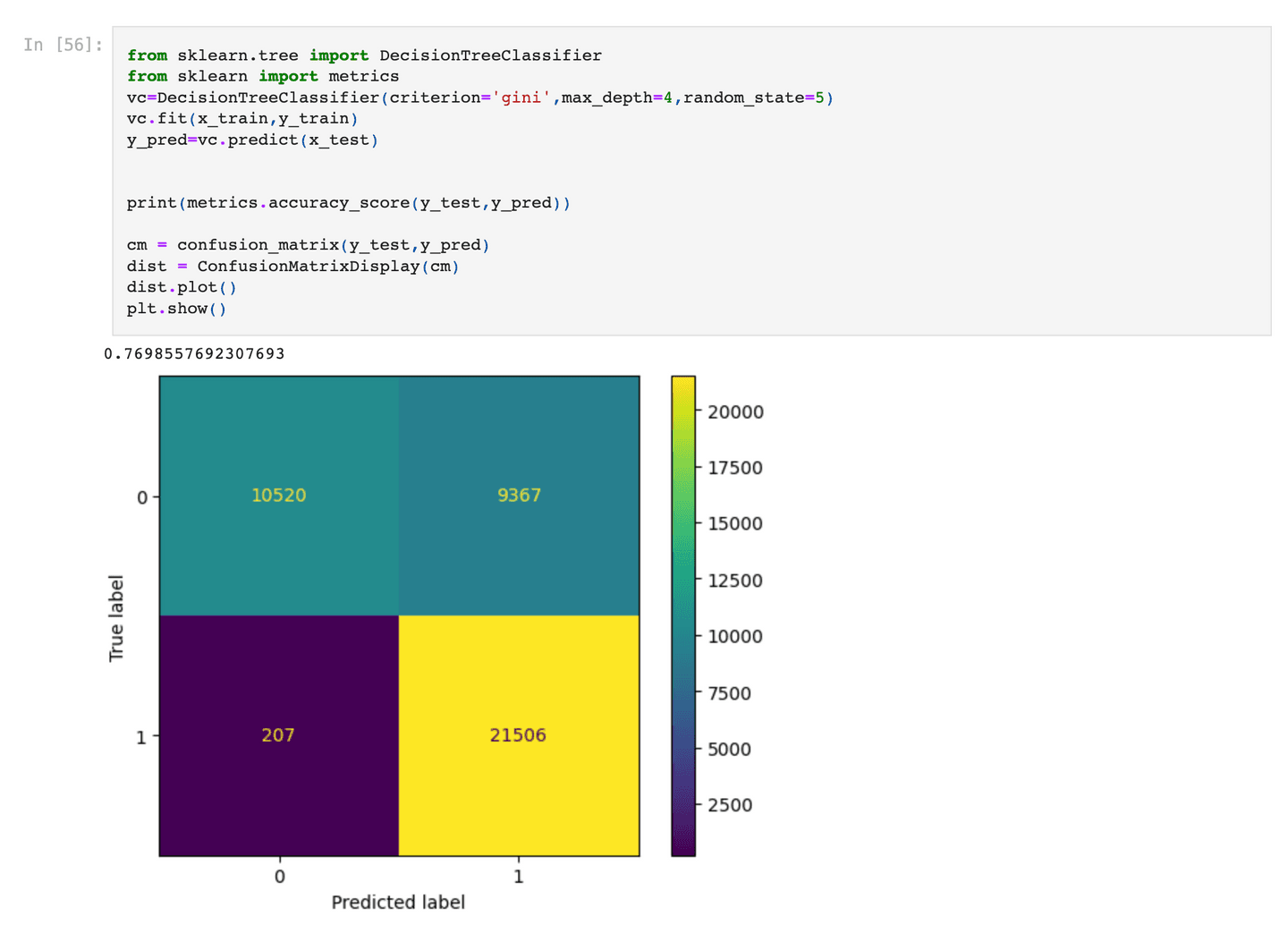Click the colorbar tick label 10000

coord(735,637)
